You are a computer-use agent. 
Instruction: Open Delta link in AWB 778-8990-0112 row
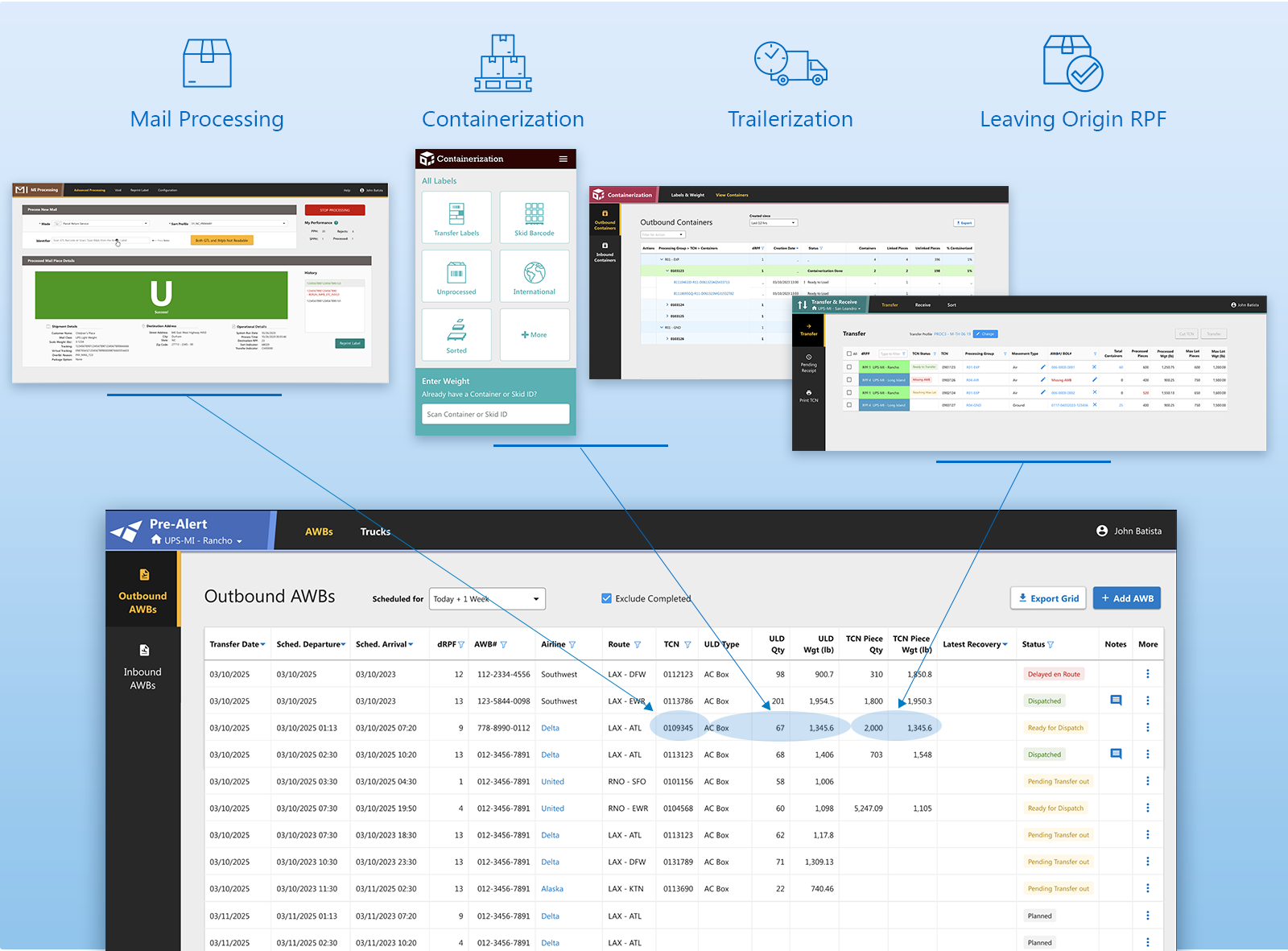[x=550, y=728]
